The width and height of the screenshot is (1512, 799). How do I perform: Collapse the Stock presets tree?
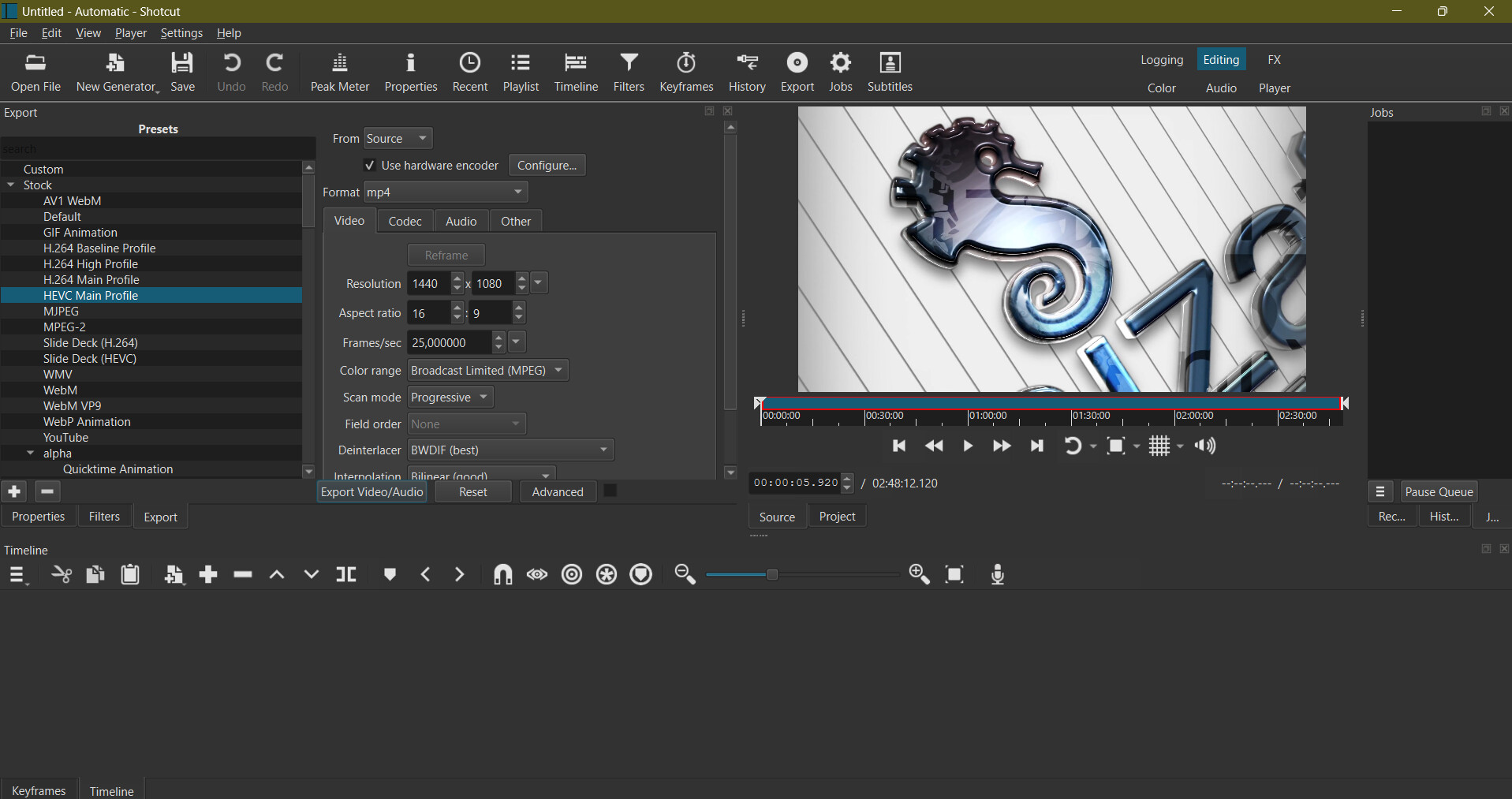[11, 185]
